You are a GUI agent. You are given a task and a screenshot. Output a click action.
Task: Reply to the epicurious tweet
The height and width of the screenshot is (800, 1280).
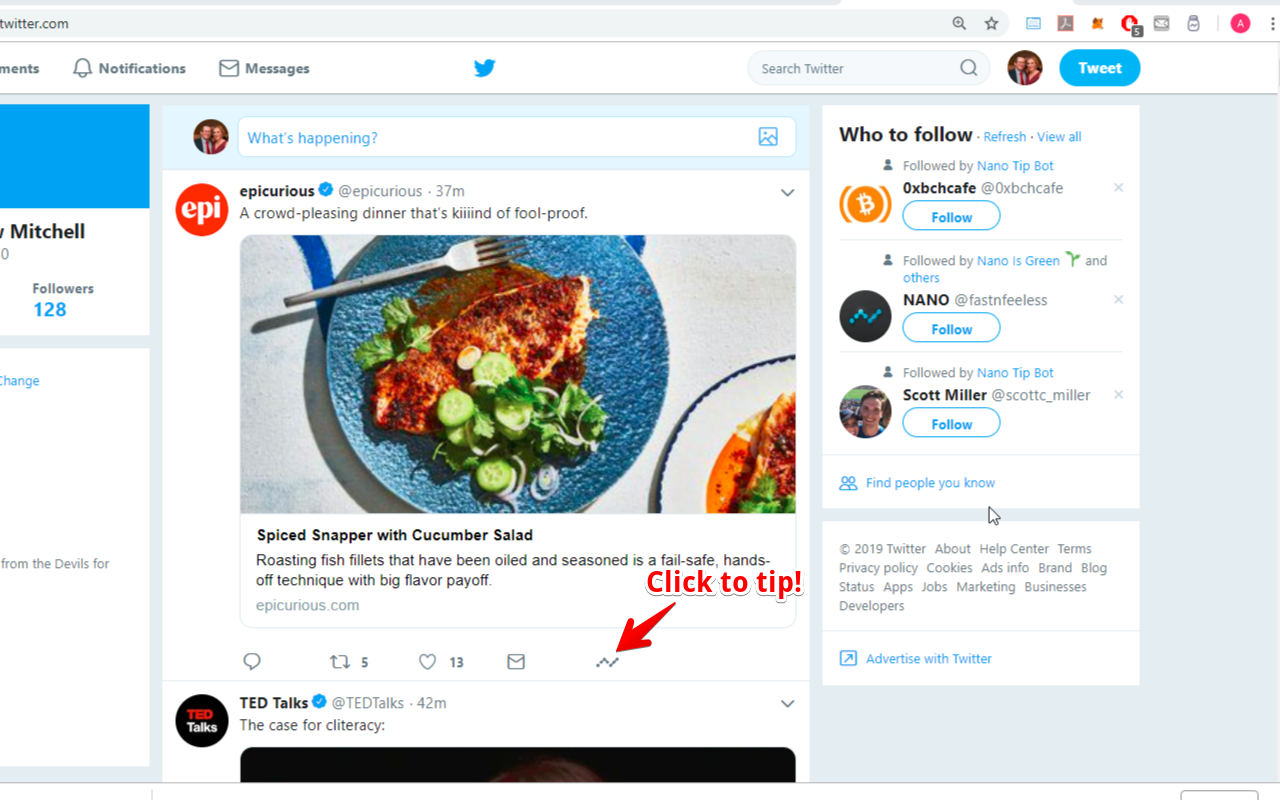click(252, 662)
